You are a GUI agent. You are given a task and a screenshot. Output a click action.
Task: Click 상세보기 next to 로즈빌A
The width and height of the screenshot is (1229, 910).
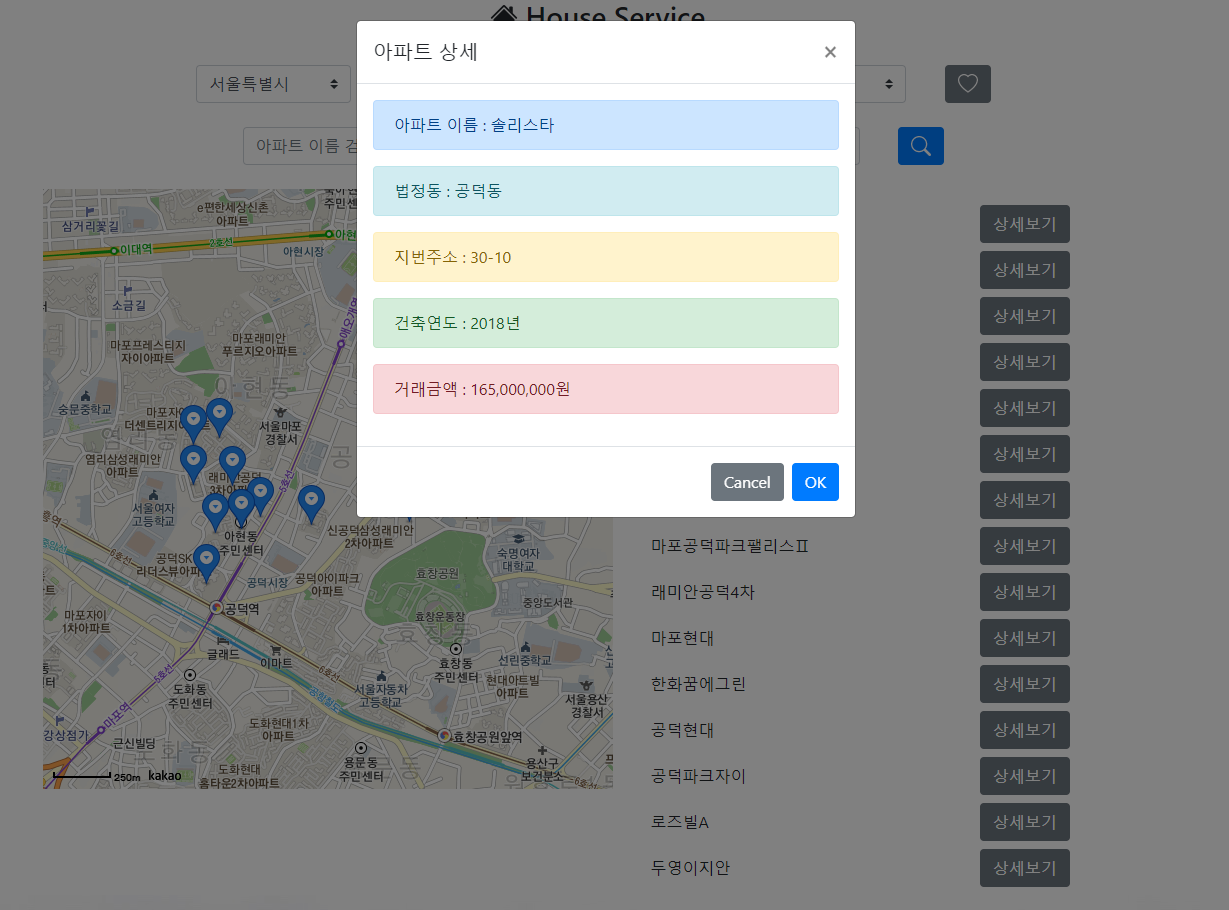coord(1024,822)
